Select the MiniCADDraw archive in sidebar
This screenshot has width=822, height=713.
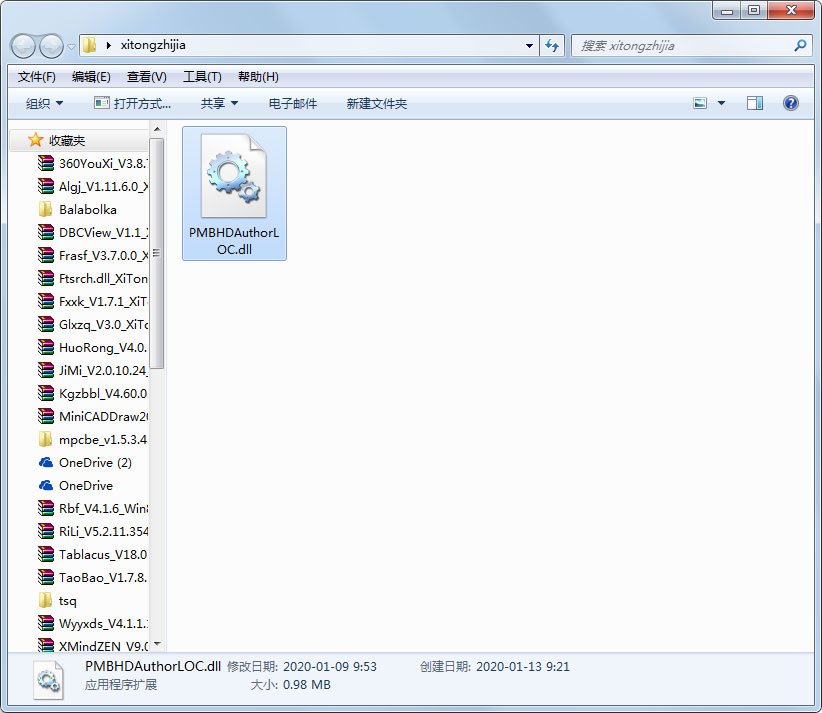pyautogui.click(x=92, y=417)
